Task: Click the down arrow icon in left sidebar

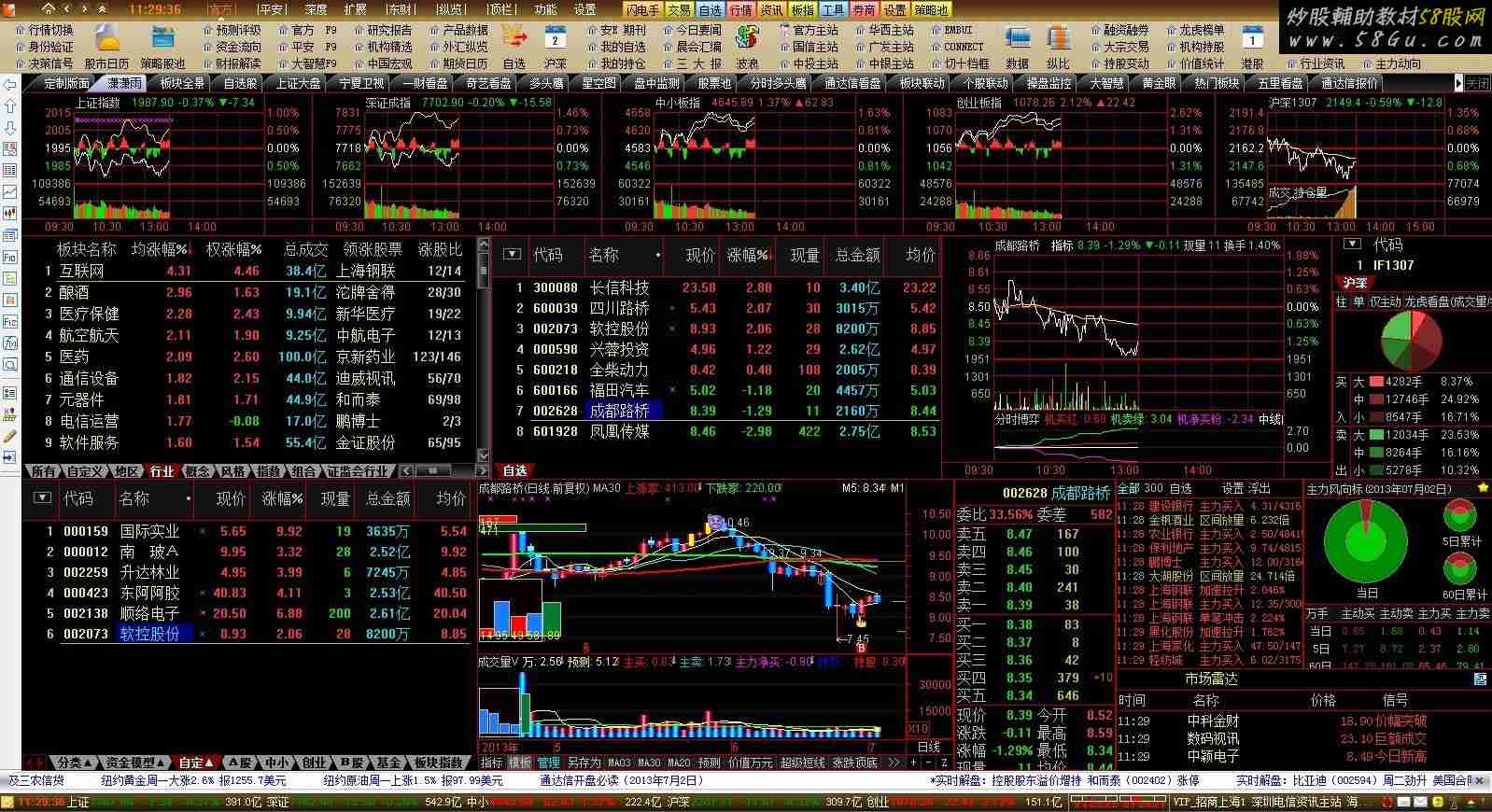Action: (x=10, y=129)
